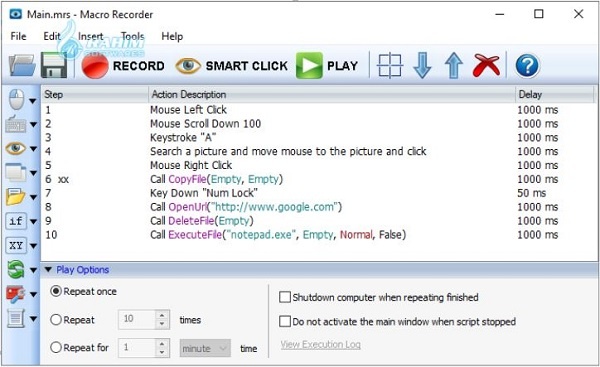
Task: Click the Repeat for duration number field
Action: tap(137, 348)
